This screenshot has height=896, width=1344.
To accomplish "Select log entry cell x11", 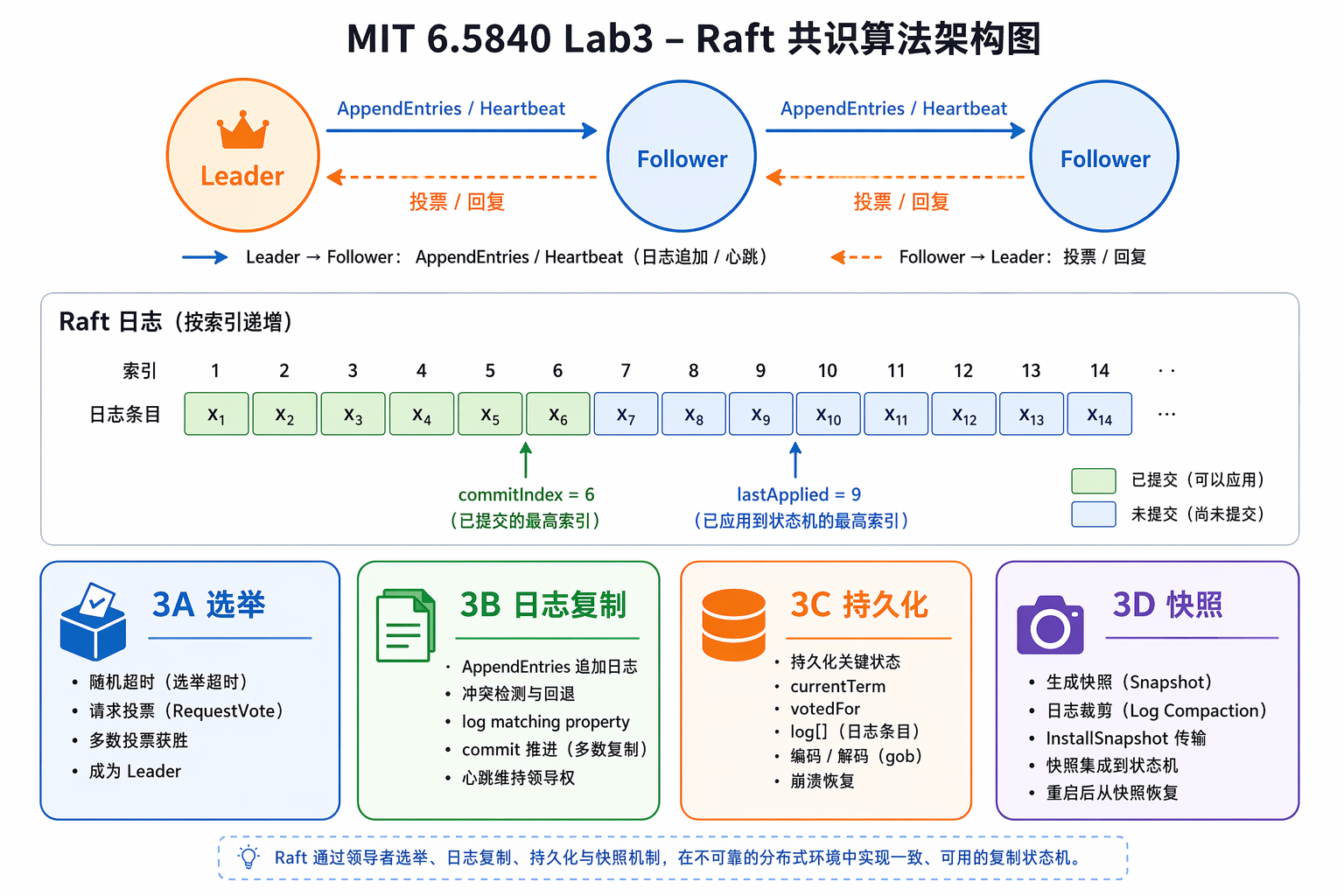I will click(896, 414).
